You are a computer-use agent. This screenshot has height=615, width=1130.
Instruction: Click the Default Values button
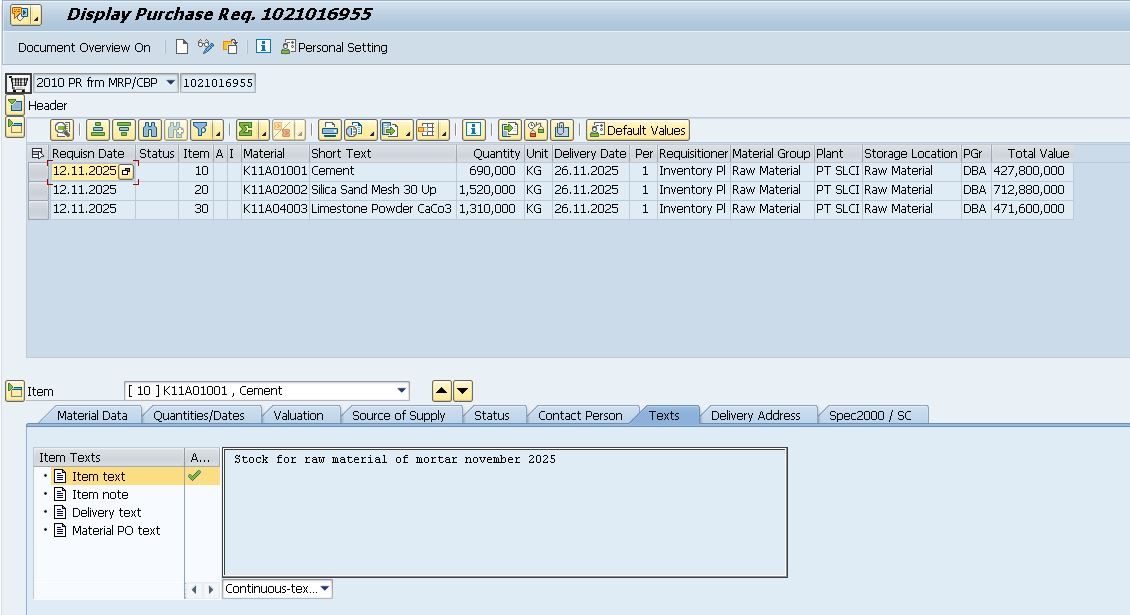638,130
